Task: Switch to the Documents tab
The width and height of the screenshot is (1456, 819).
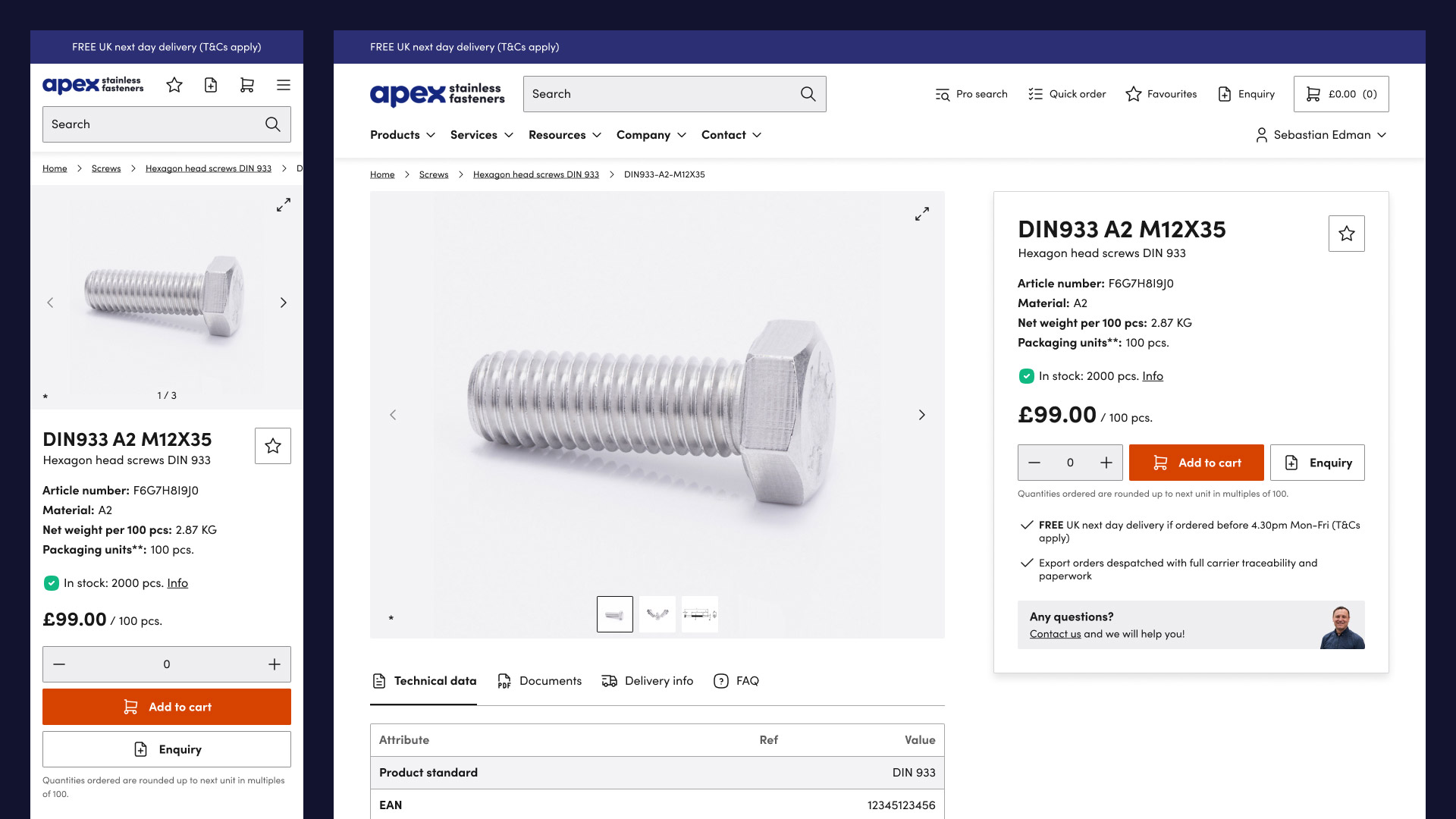Action: [540, 681]
